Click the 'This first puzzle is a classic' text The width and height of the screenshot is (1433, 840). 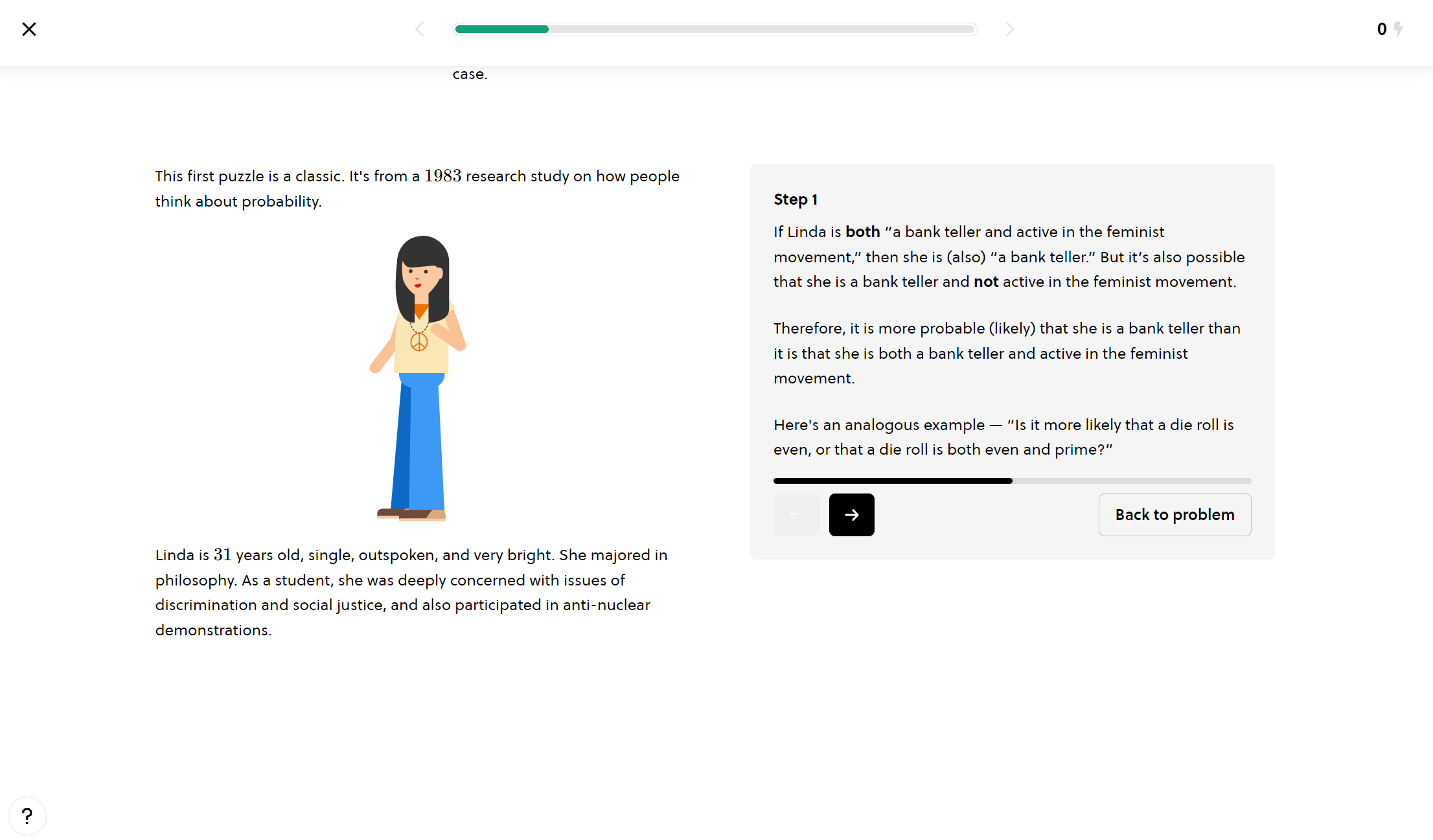[x=417, y=188]
